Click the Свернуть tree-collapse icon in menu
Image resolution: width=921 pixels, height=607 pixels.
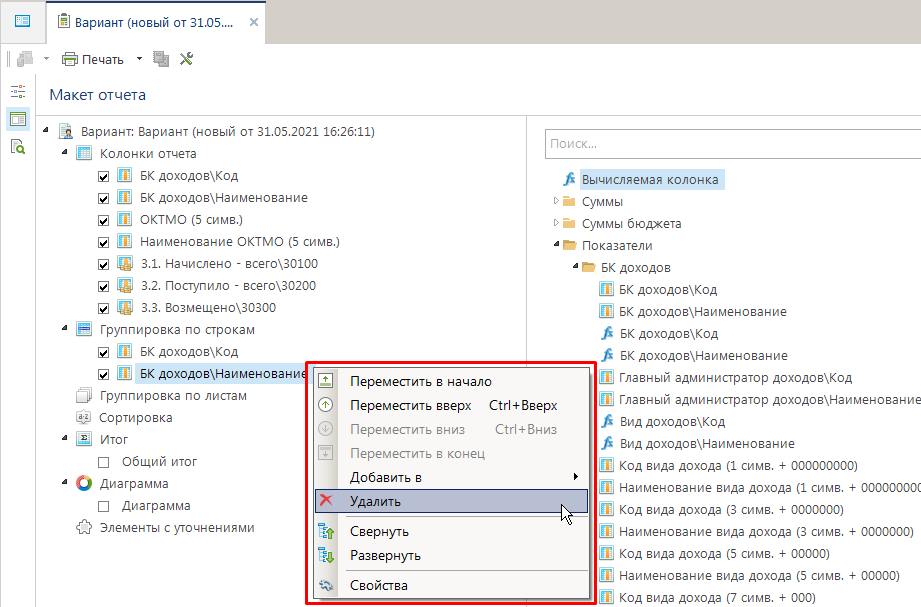(326, 531)
